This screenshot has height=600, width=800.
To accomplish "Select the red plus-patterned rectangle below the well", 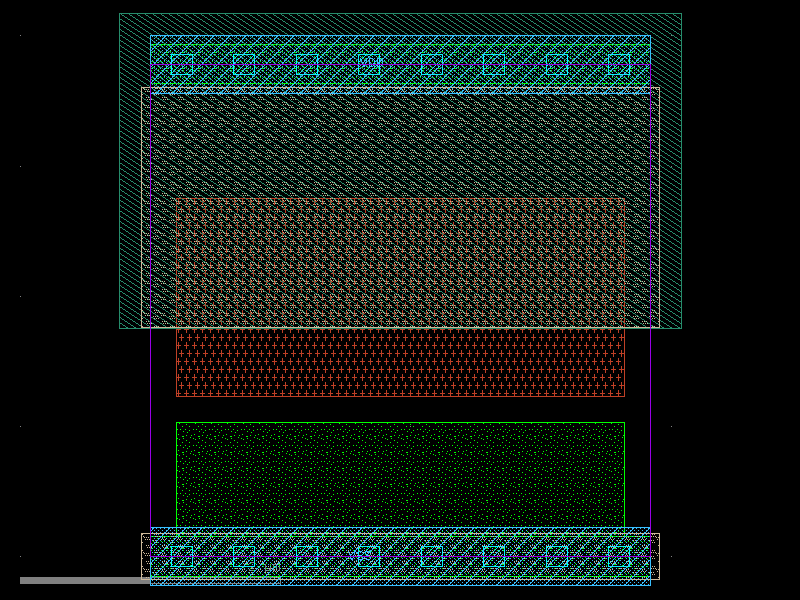I will pos(401,362).
